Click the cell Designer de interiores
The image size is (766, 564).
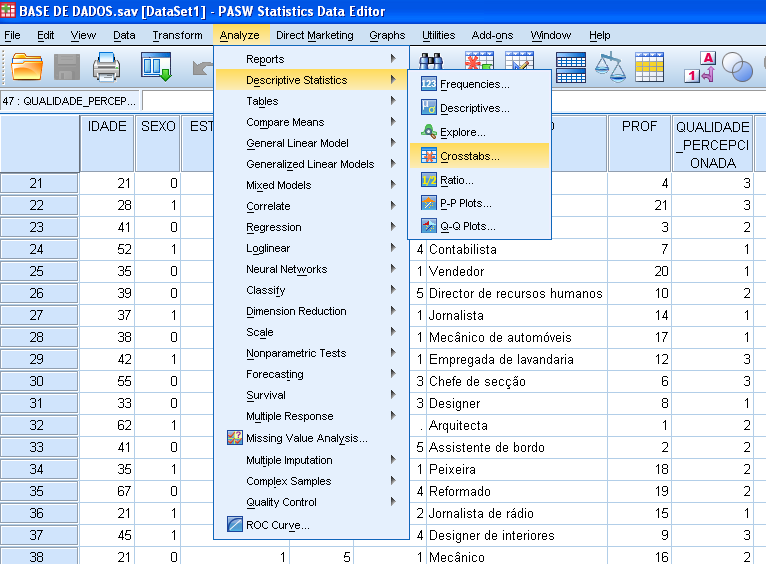[x=517, y=535]
